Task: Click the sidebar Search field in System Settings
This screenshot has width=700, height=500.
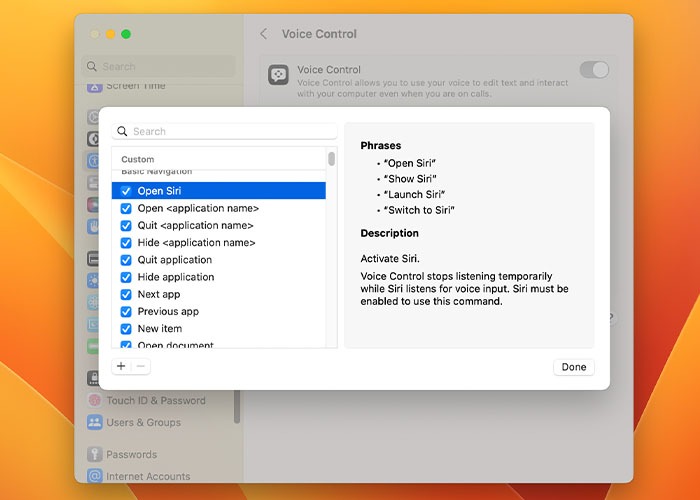Action: pyautogui.click(x=158, y=67)
